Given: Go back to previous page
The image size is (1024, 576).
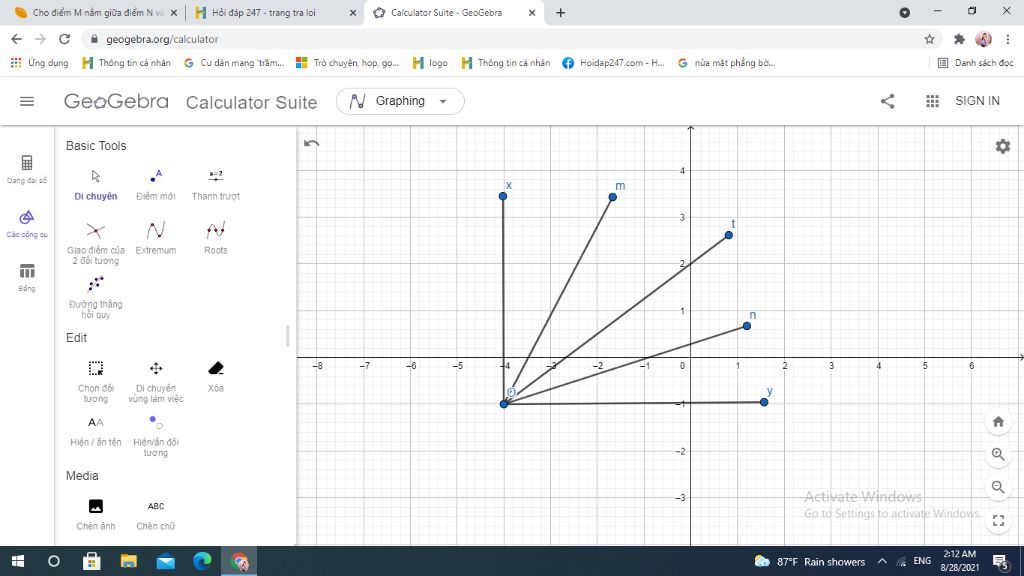Looking at the screenshot, I should click(16, 39).
